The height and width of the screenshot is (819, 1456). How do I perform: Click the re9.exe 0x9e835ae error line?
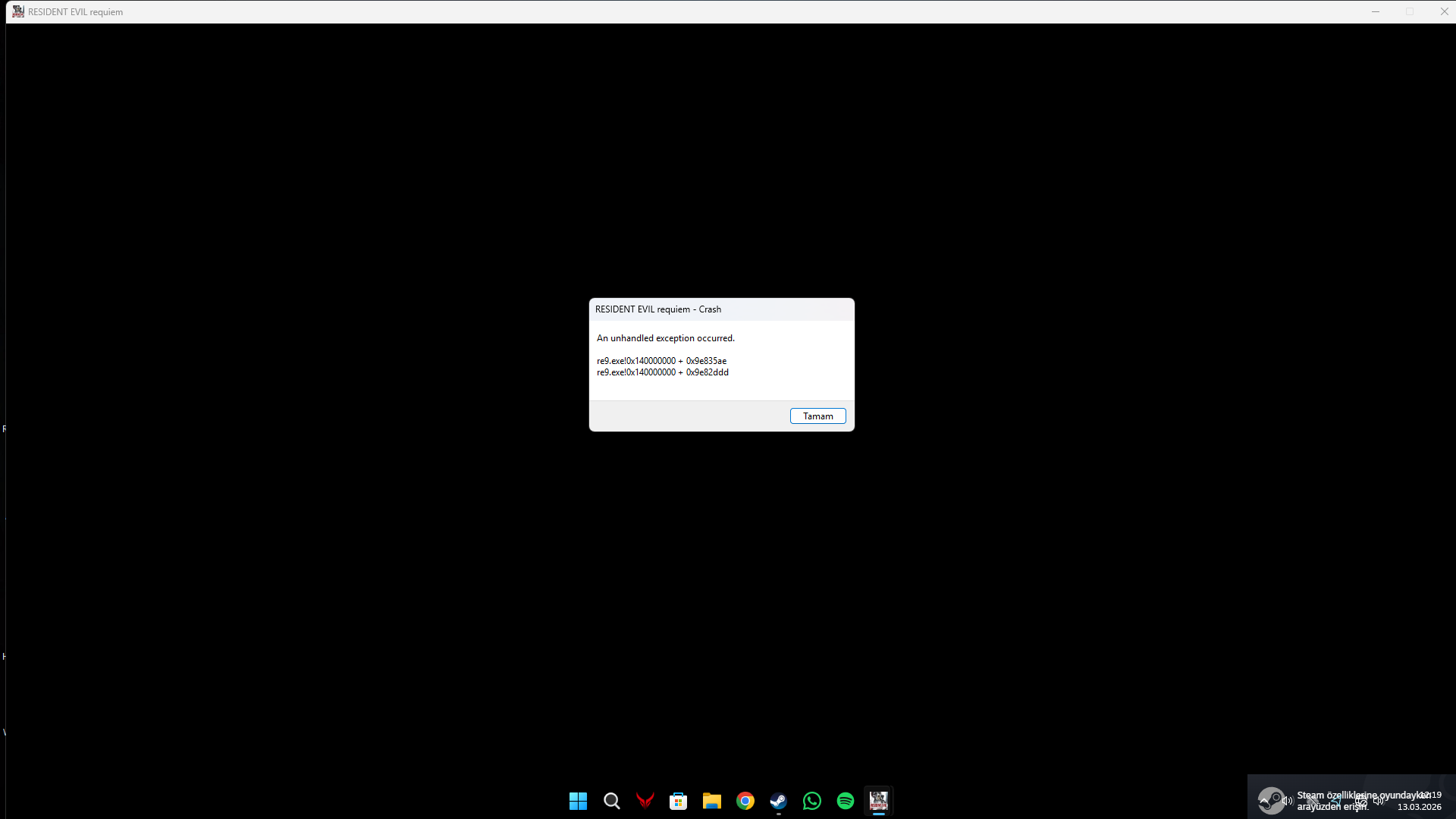pyautogui.click(x=661, y=361)
